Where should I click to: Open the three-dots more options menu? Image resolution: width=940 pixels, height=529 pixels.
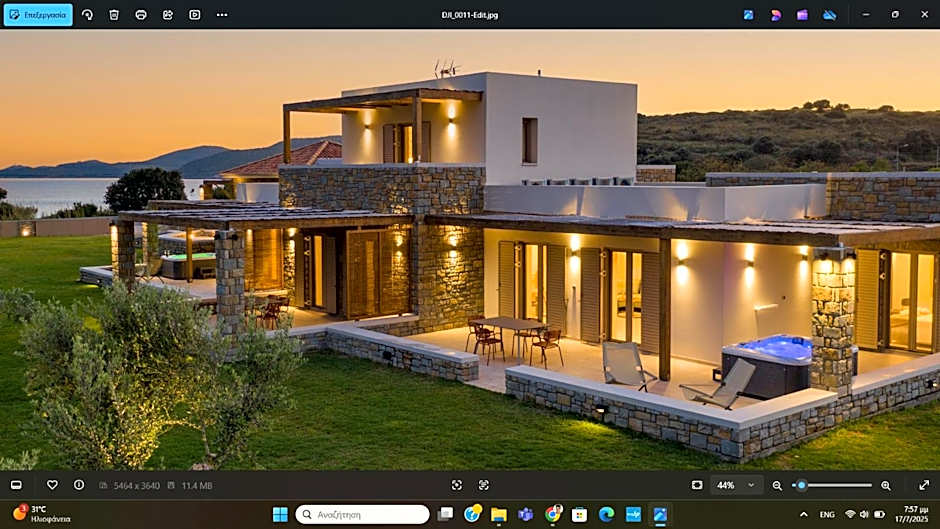222,15
